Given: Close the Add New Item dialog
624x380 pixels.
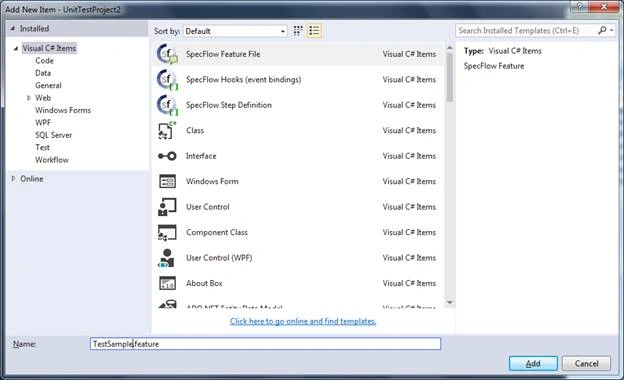Looking at the screenshot, I should coord(603,6).
